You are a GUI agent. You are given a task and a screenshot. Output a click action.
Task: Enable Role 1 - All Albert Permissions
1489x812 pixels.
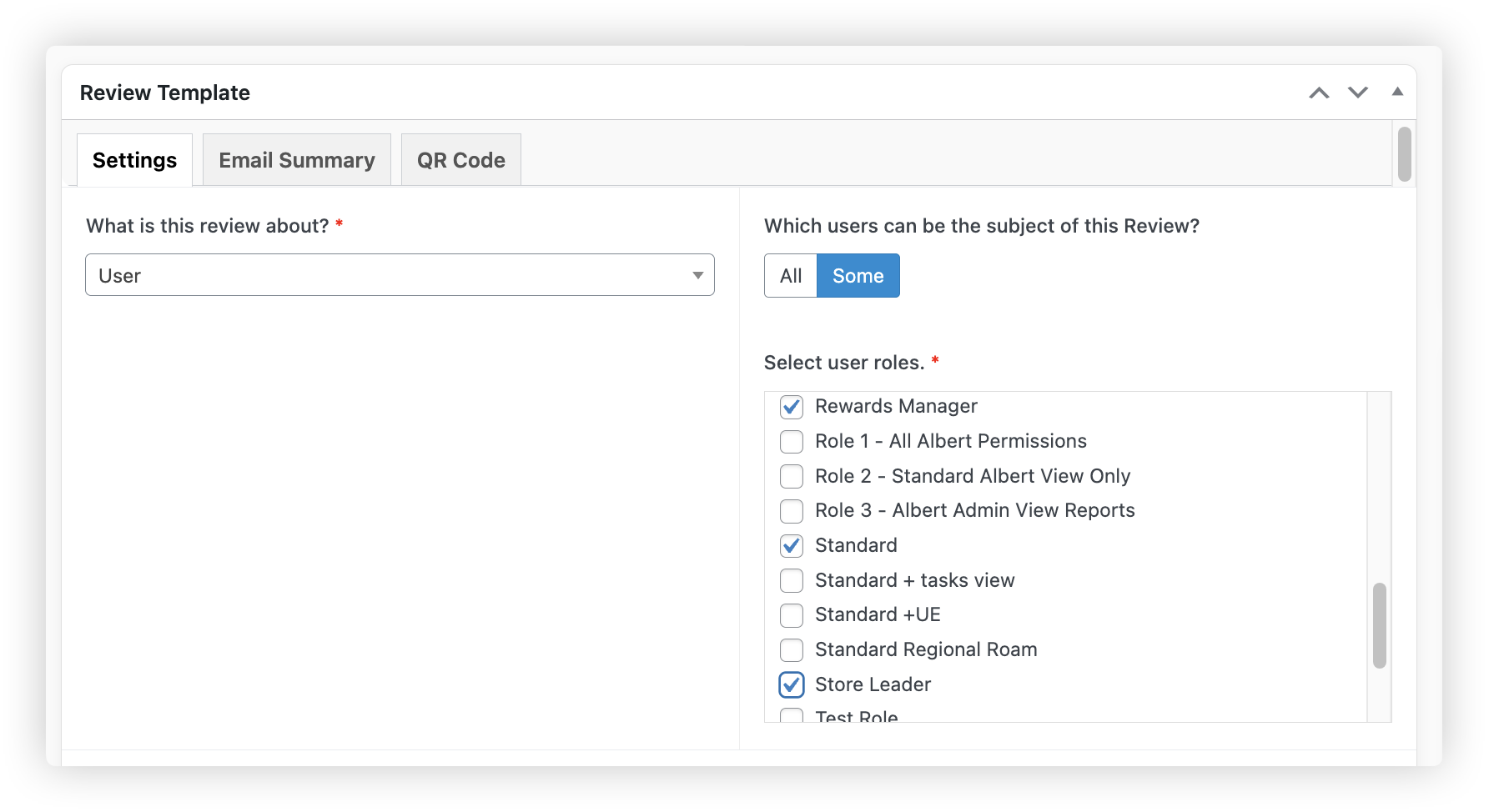coord(792,441)
